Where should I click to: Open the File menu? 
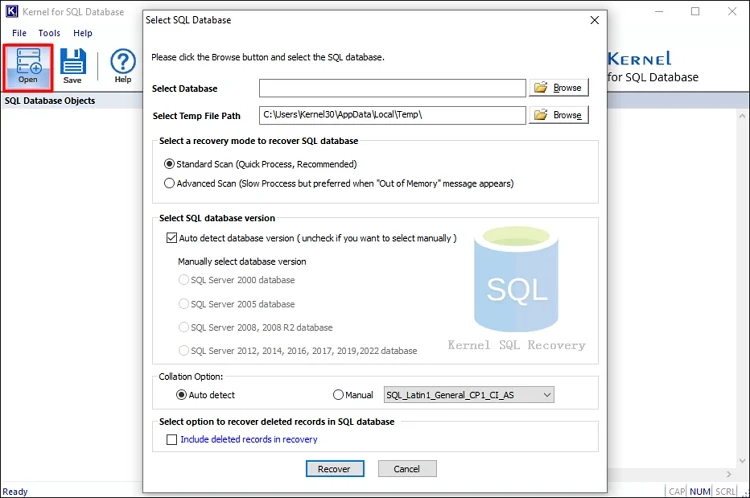pos(19,33)
